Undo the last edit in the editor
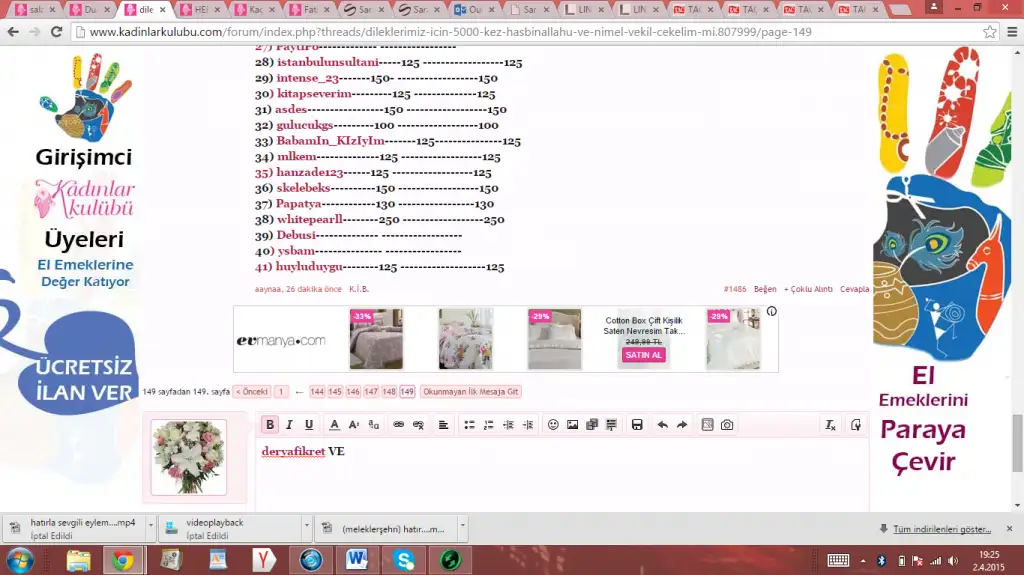 pos(662,425)
